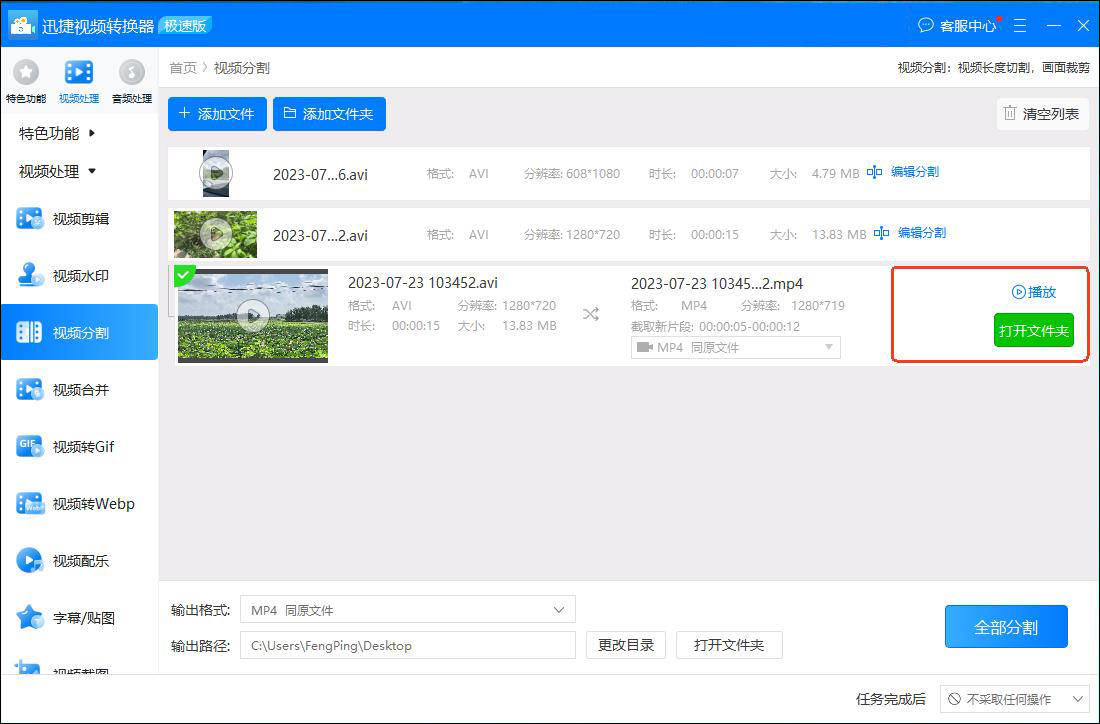This screenshot has width=1100, height=724.
Task: Expand the MP4 同原文件 dropdown in the split row
Action: click(x=735, y=346)
